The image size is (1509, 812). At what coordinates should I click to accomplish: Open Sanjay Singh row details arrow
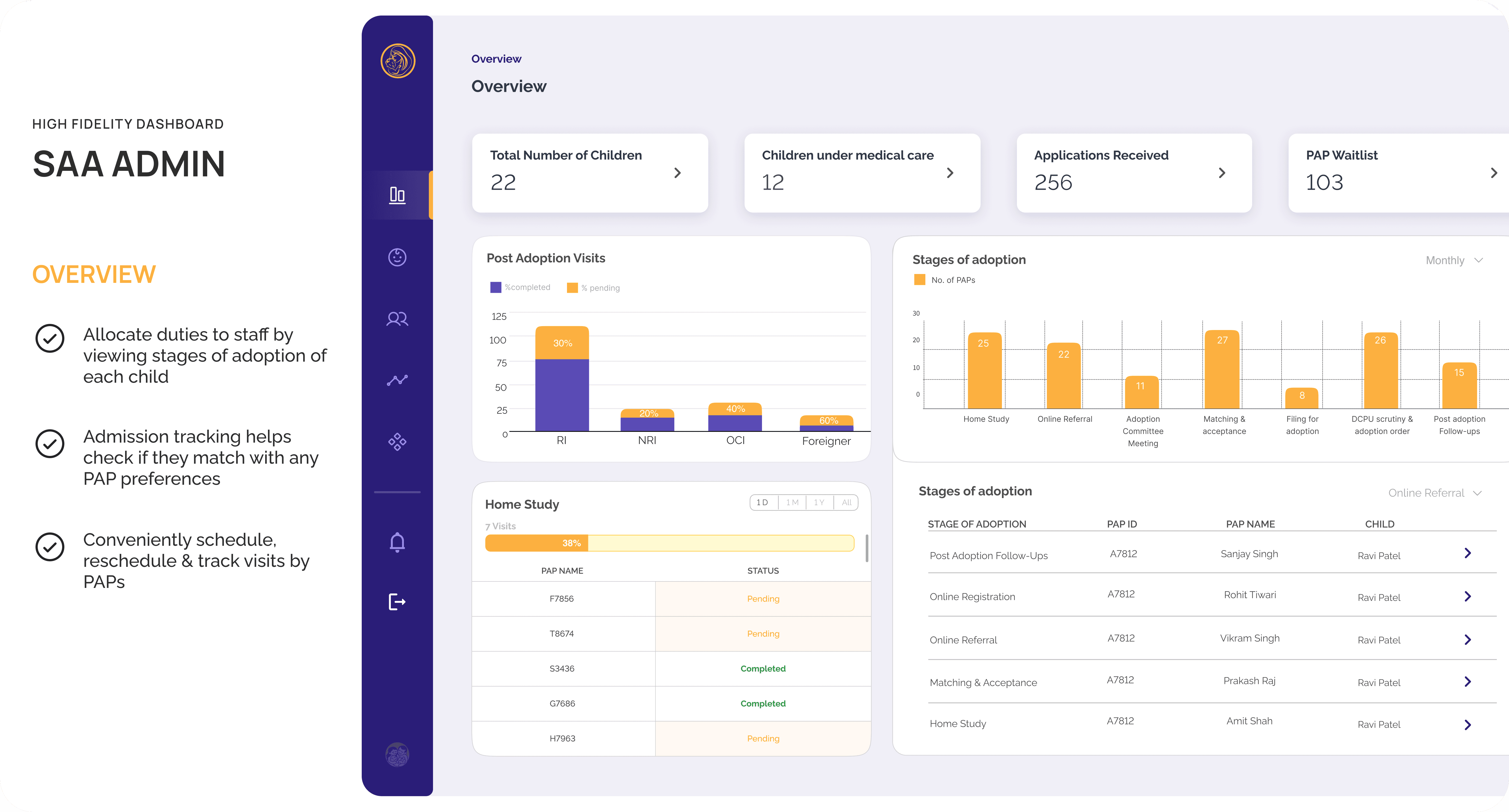[x=1467, y=553]
